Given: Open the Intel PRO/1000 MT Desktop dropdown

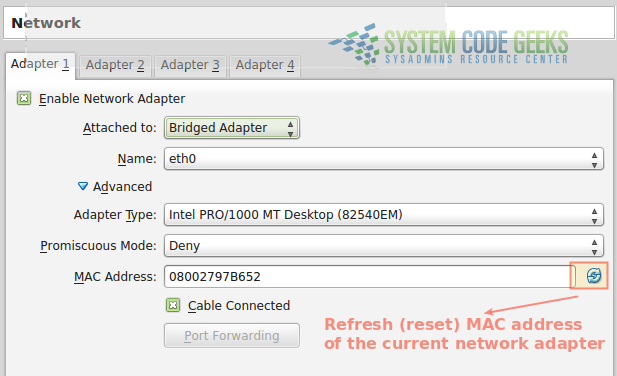Looking at the screenshot, I should click(384, 215).
